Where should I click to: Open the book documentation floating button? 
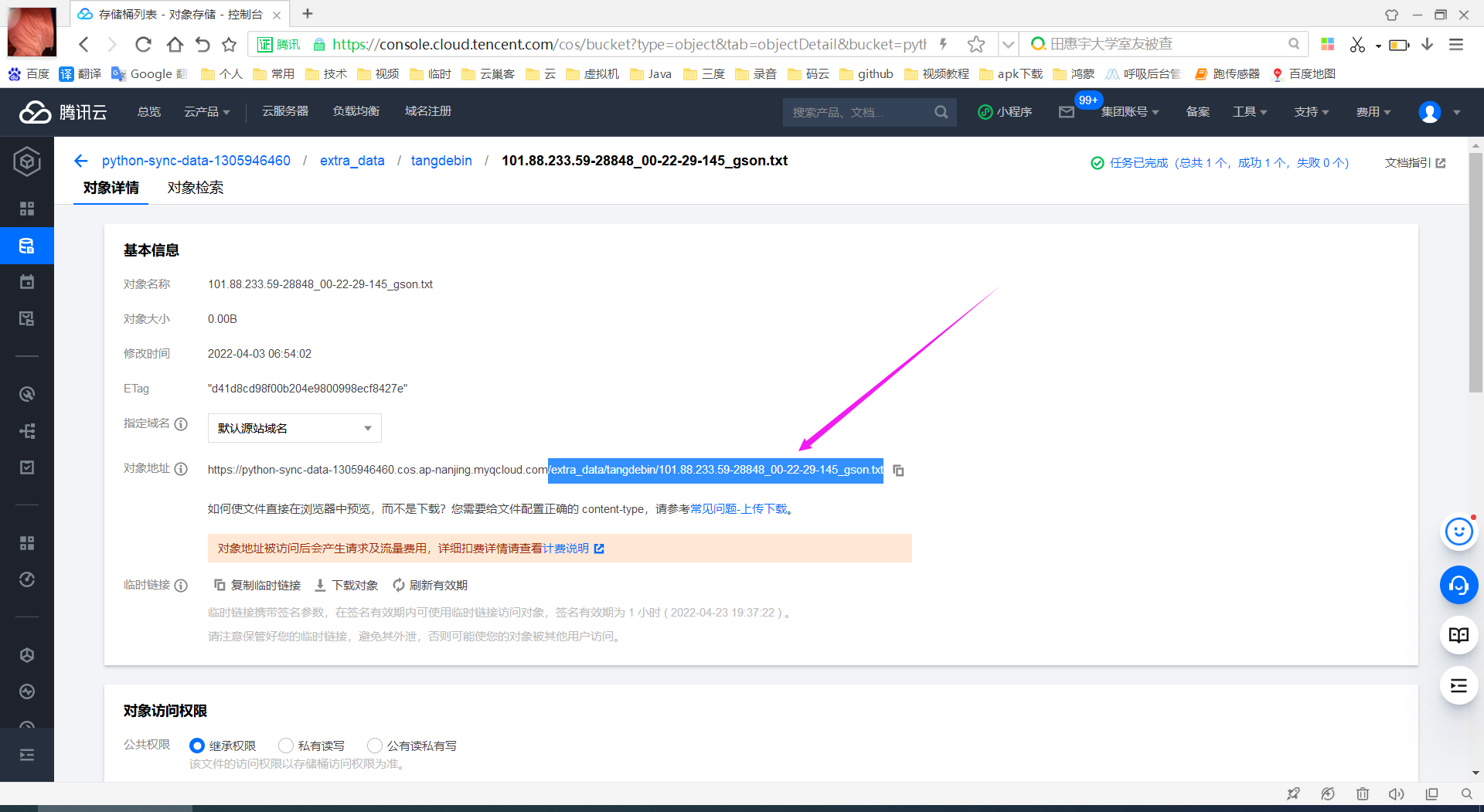pyautogui.click(x=1458, y=635)
